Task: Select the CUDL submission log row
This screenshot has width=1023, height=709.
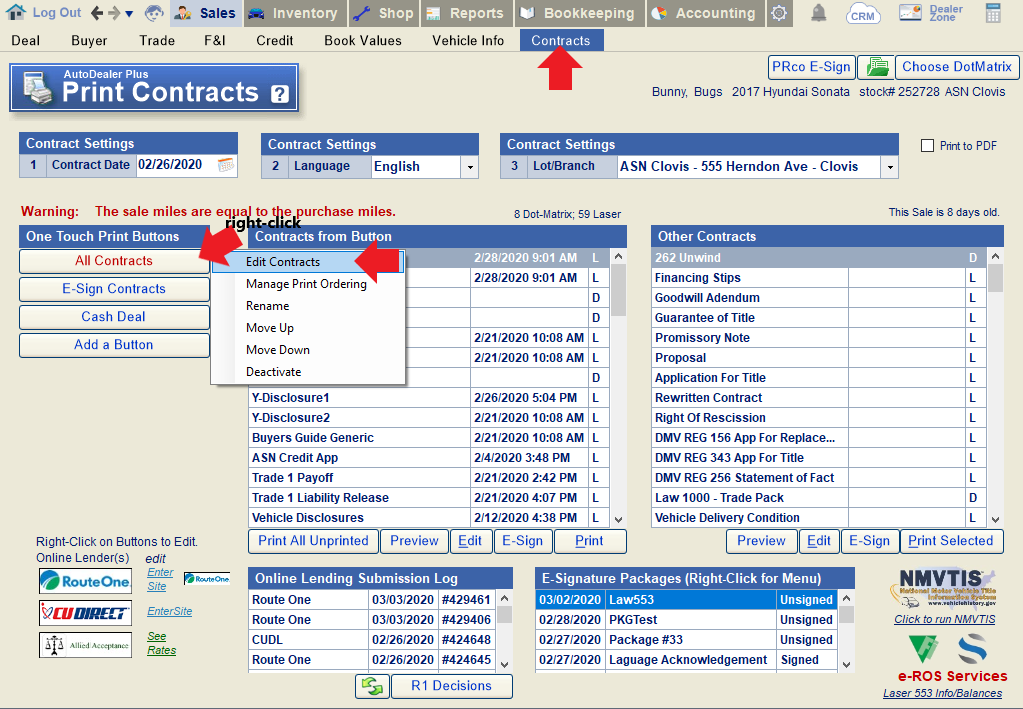Action: (x=372, y=640)
